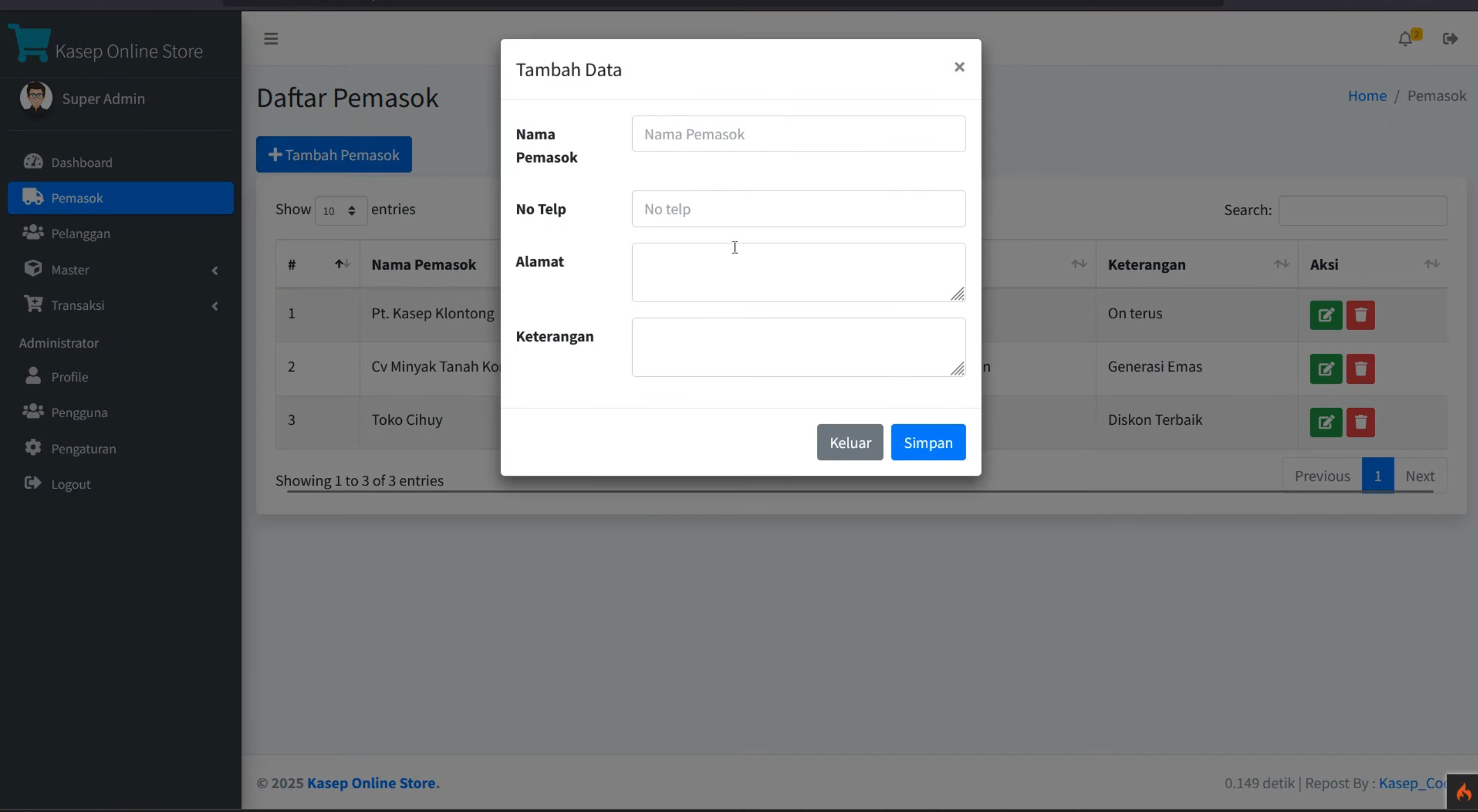1478x812 pixels.
Task: Focus the No telp input field
Action: click(799, 209)
